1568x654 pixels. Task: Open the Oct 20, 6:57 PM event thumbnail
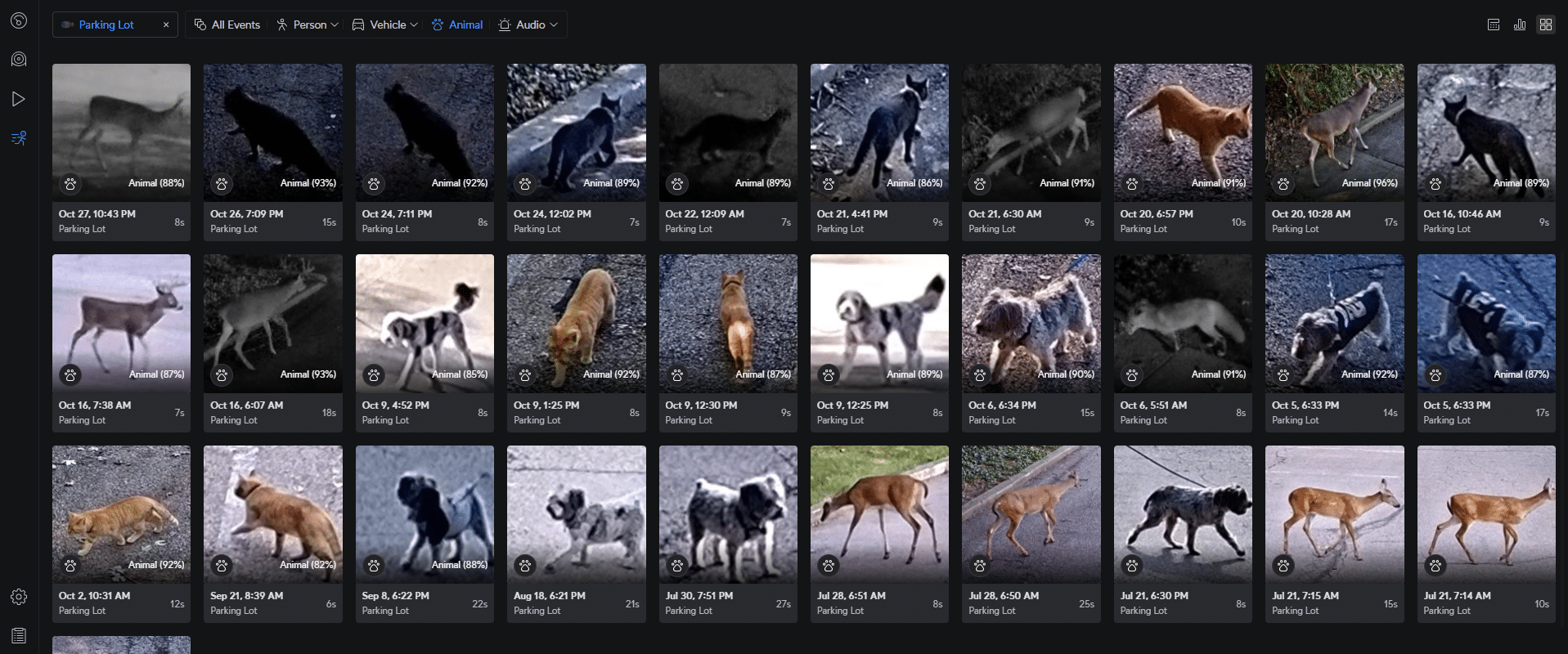point(1183,132)
